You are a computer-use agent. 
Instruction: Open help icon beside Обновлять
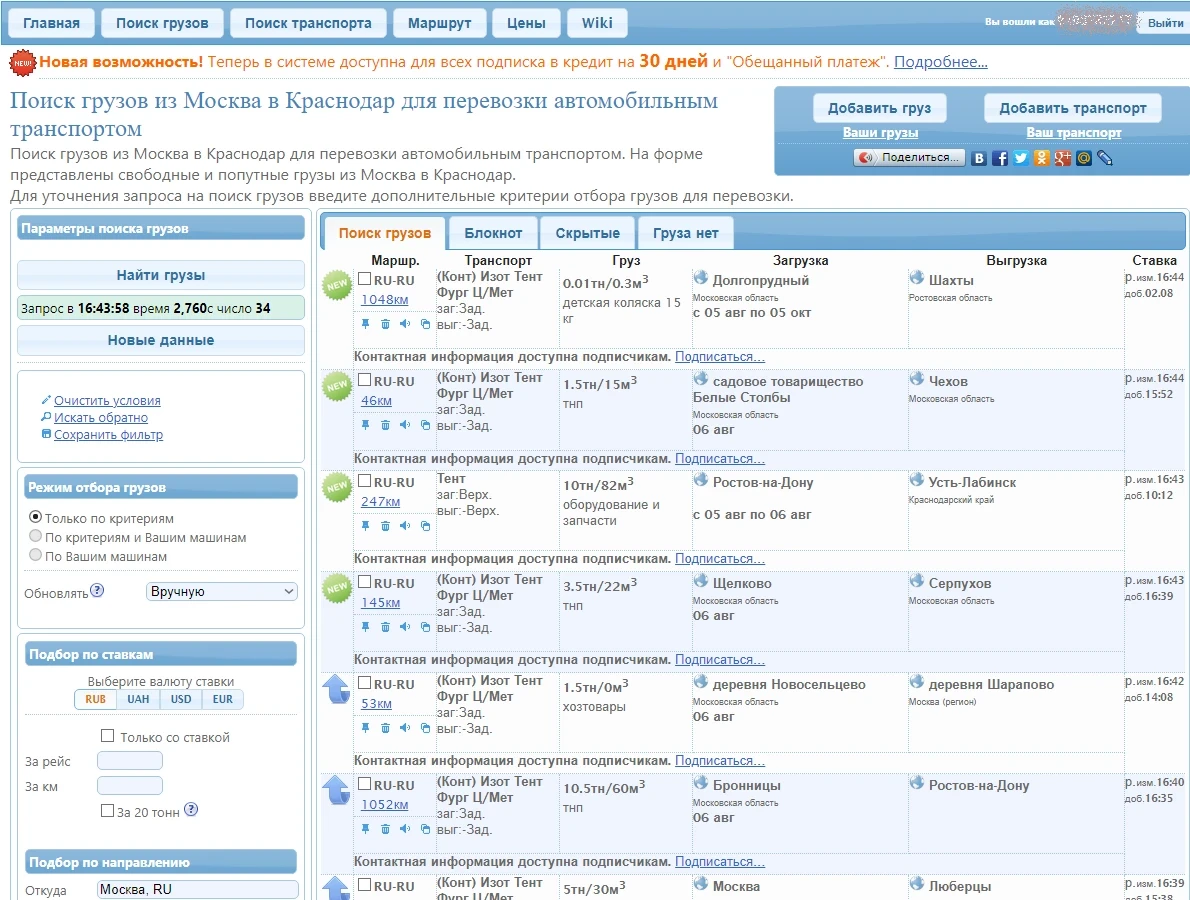click(x=97, y=590)
